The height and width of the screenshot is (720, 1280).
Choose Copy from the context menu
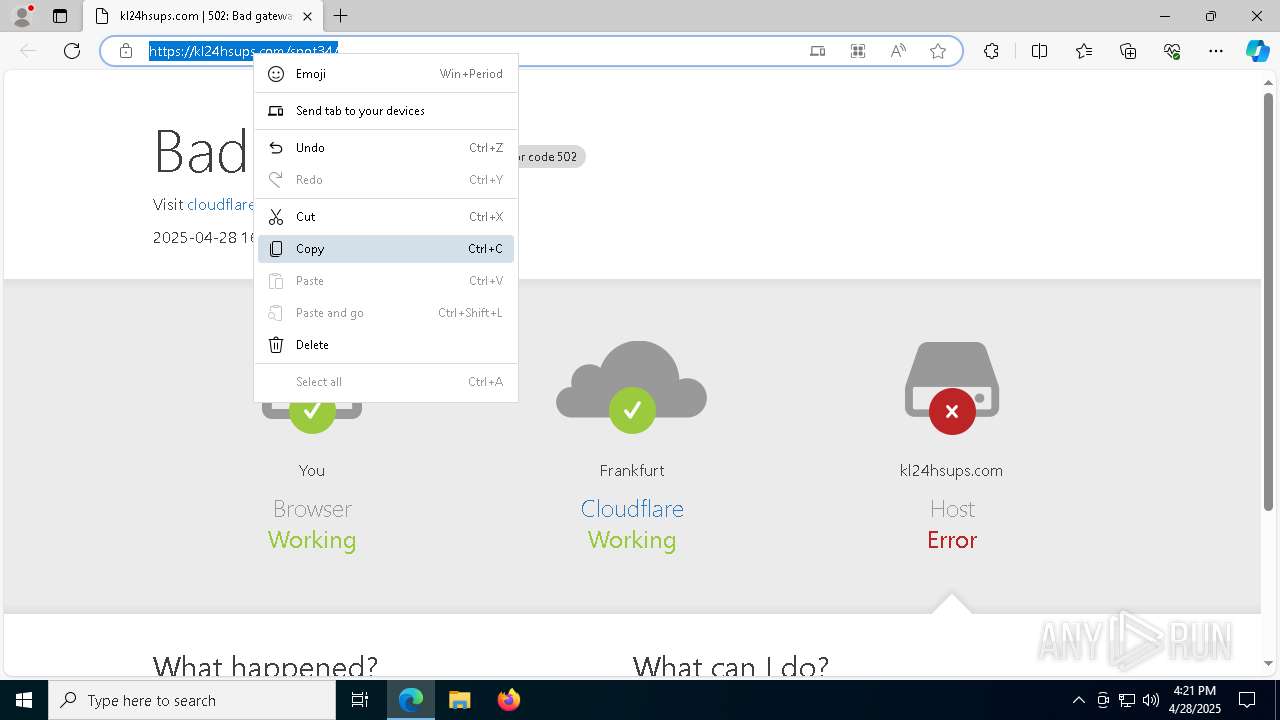pos(386,249)
